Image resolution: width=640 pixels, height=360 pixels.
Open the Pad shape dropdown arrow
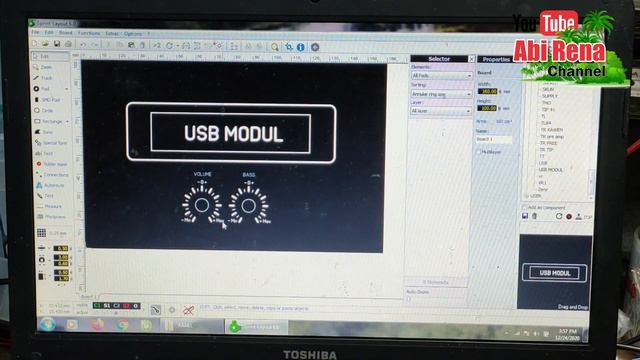tap(67, 89)
